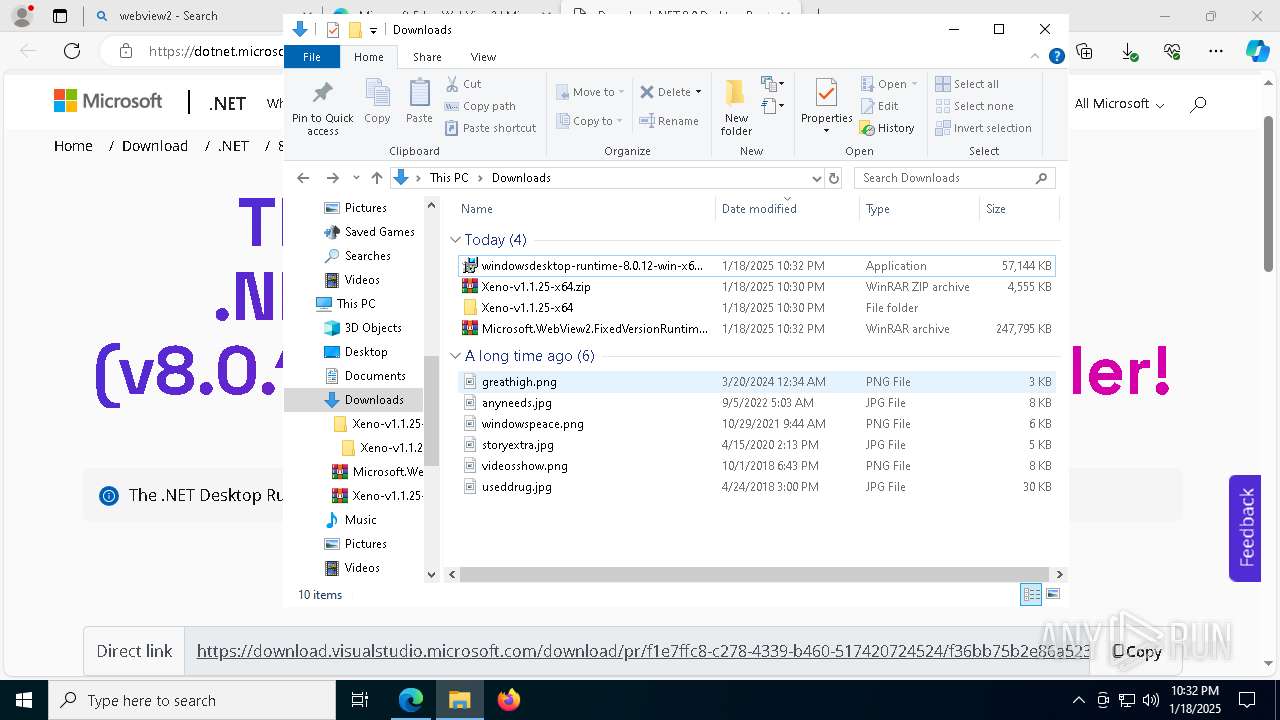Image resolution: width=1280 pixels, height=720 pixels.
Task: Select Music in navigation pane
Action: 351,520
